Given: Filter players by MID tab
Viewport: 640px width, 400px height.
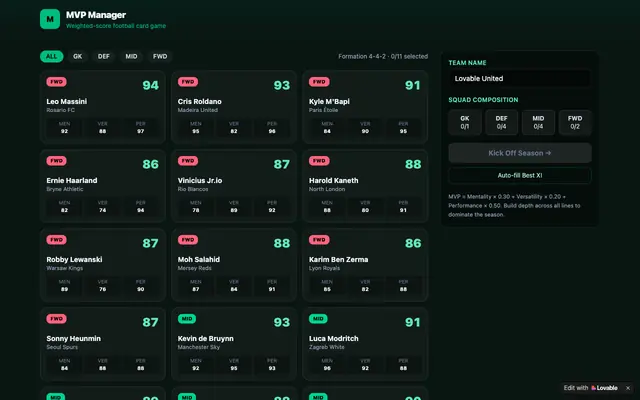Looking at the screenshot, I should (x=131, y=56).
